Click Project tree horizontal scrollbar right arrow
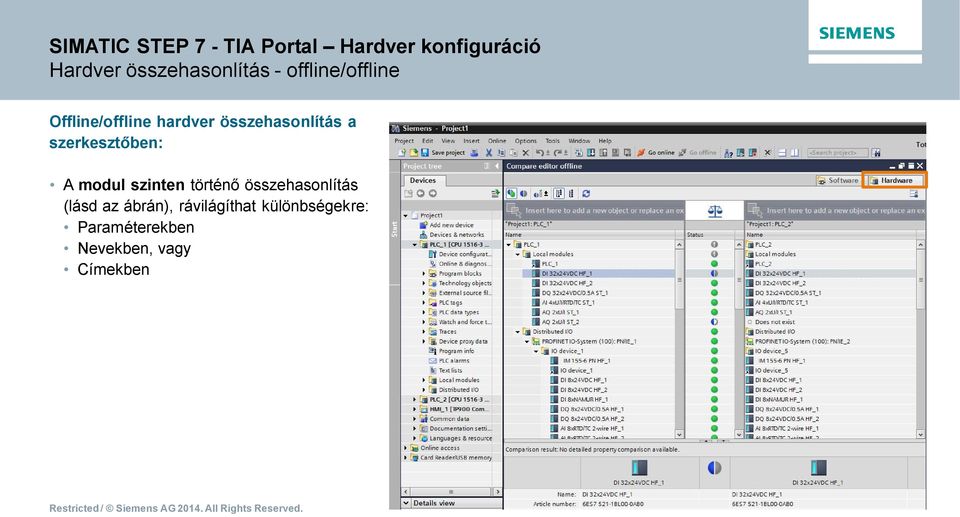 [497, 491]
